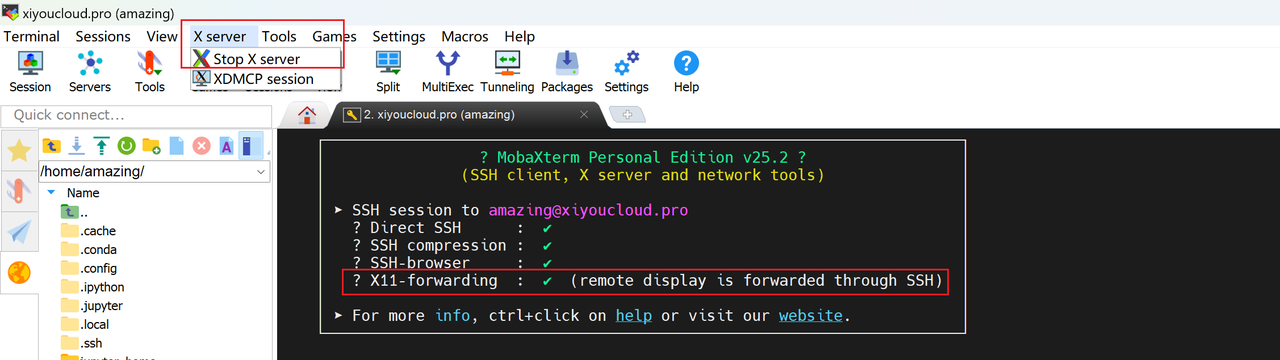Open the Session toolbar icon
This screenshot has width=1280, height=360.
(30, 71)
